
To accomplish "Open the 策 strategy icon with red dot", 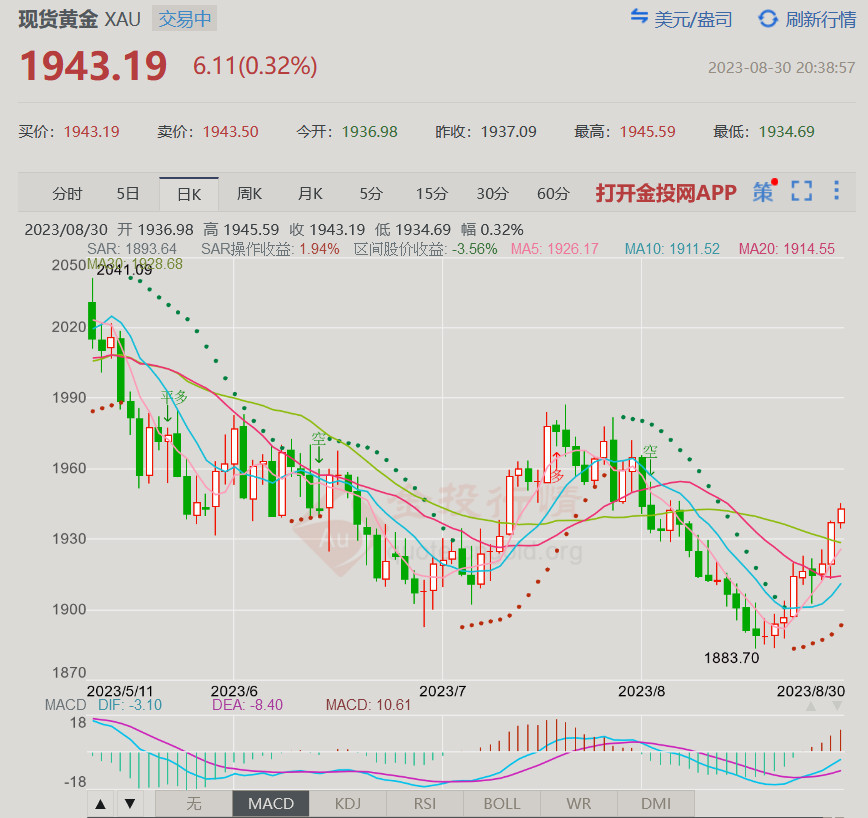I will tap(763, 192).
